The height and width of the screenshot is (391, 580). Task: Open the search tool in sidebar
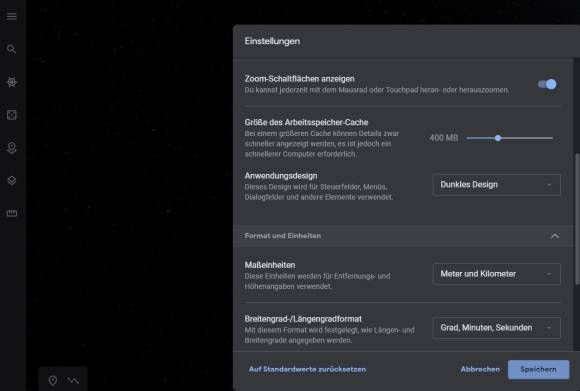11,49
